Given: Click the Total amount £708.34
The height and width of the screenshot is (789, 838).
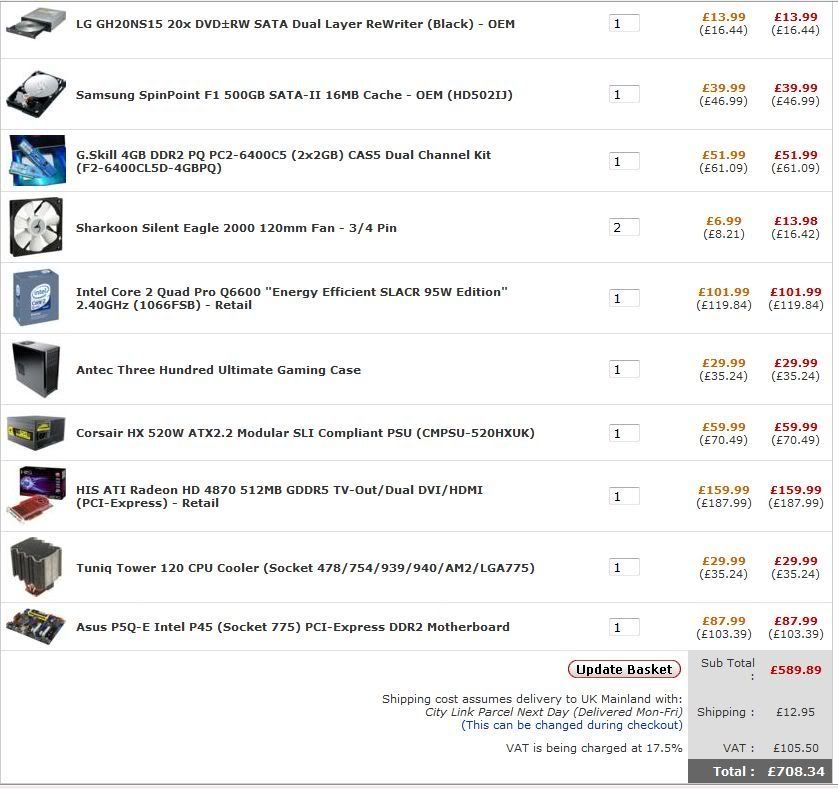Looking at the screenshot, I should pyautogui.click(x=796, y=771).
